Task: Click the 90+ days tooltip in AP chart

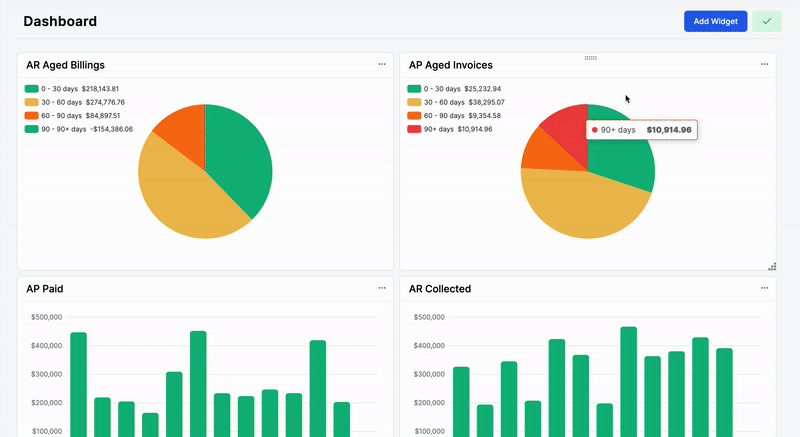Action: pyautogui.click(x=642, y=130)
